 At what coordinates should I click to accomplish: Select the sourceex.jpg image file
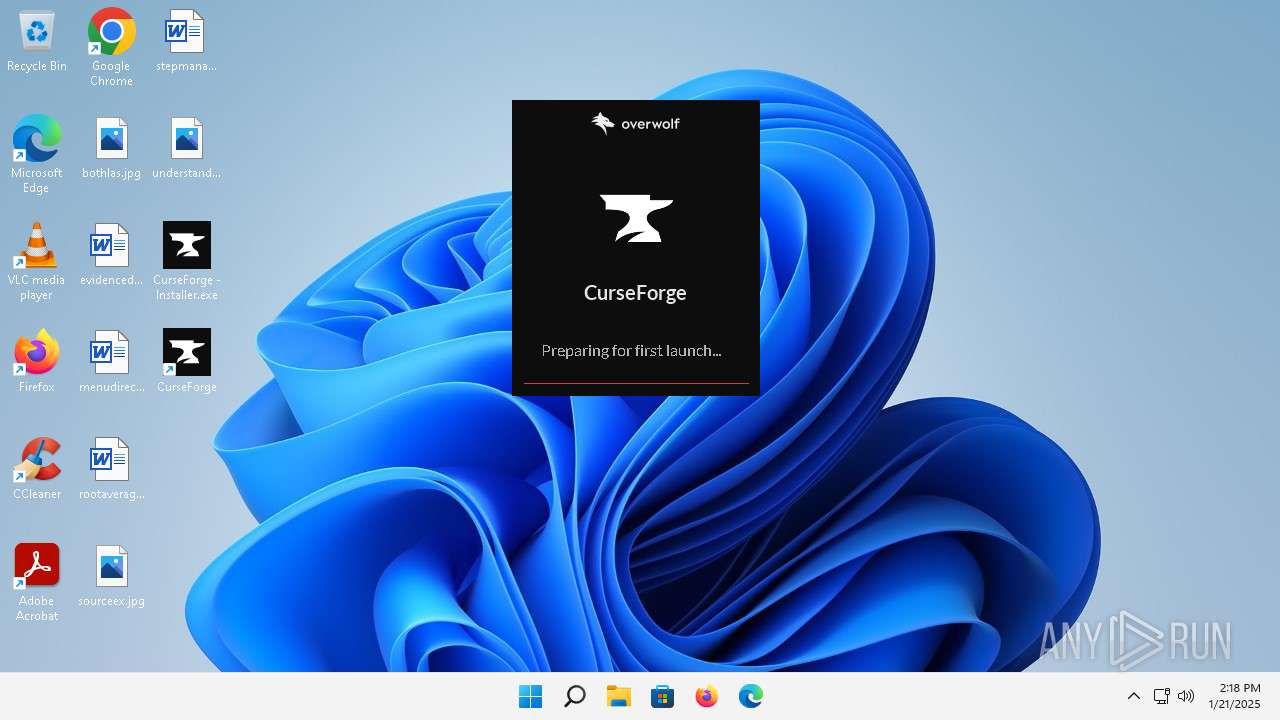(111, 576)
